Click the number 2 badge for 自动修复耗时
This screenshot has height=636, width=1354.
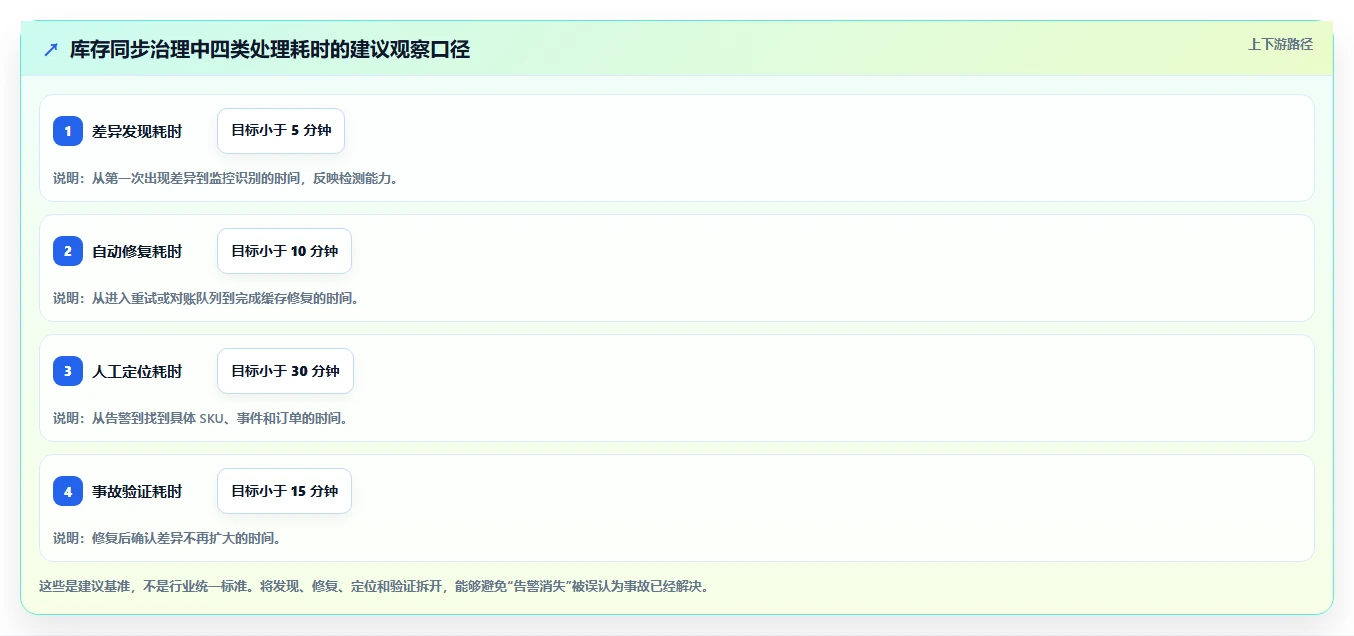68,251
